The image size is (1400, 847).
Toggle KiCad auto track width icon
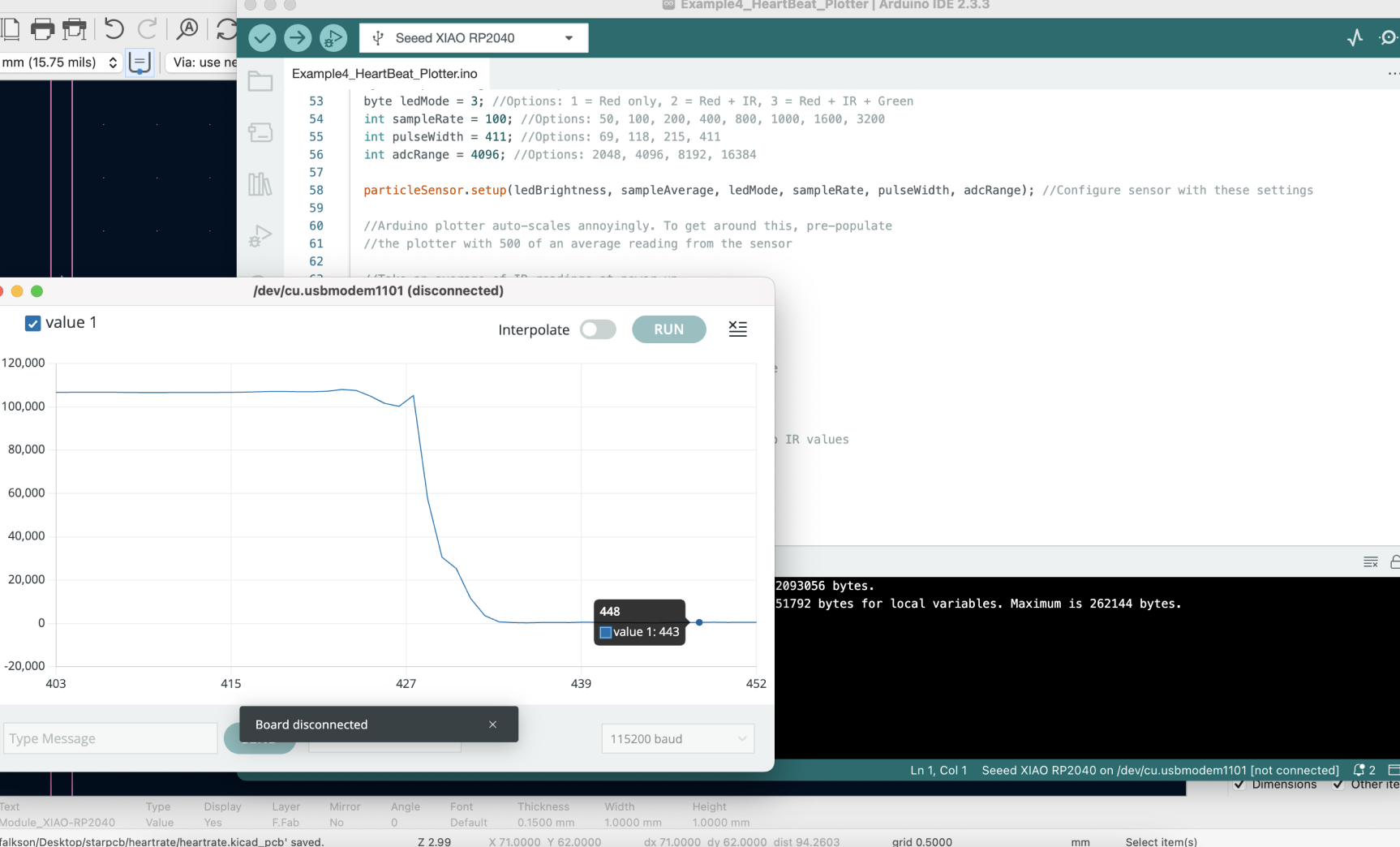tap(140, 62)
